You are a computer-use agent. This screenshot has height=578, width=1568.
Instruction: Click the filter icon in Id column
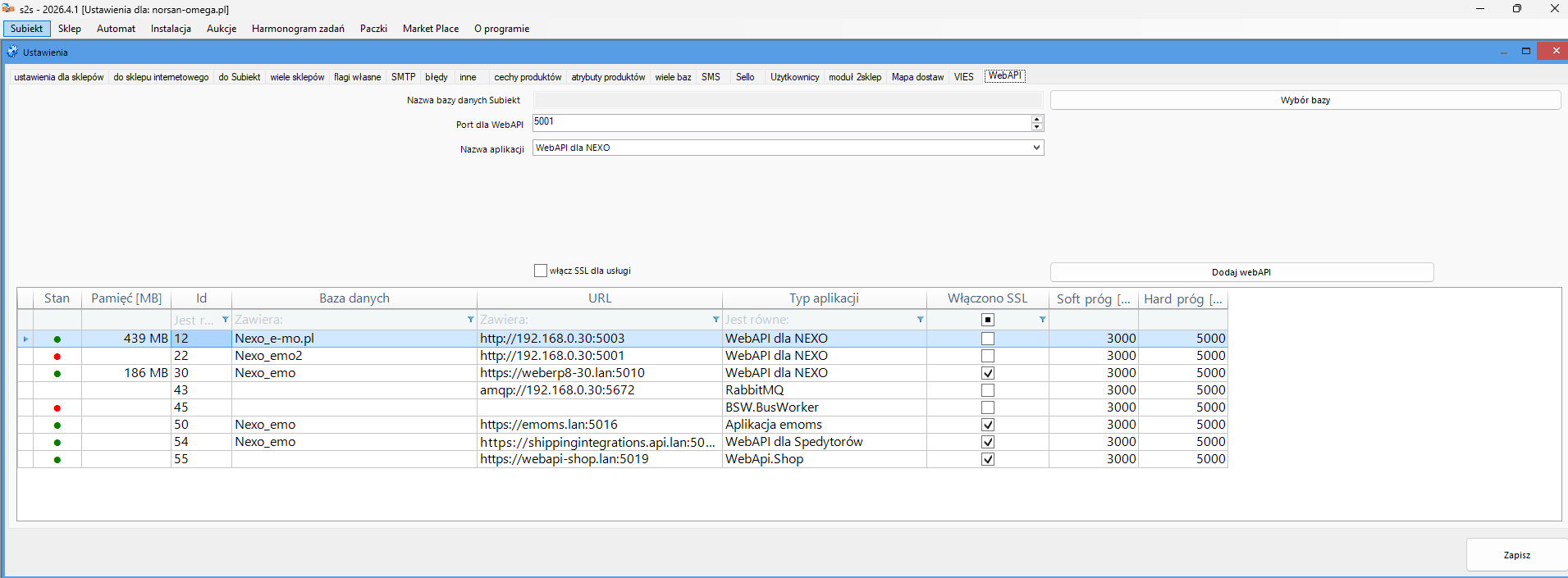[225, 320]
